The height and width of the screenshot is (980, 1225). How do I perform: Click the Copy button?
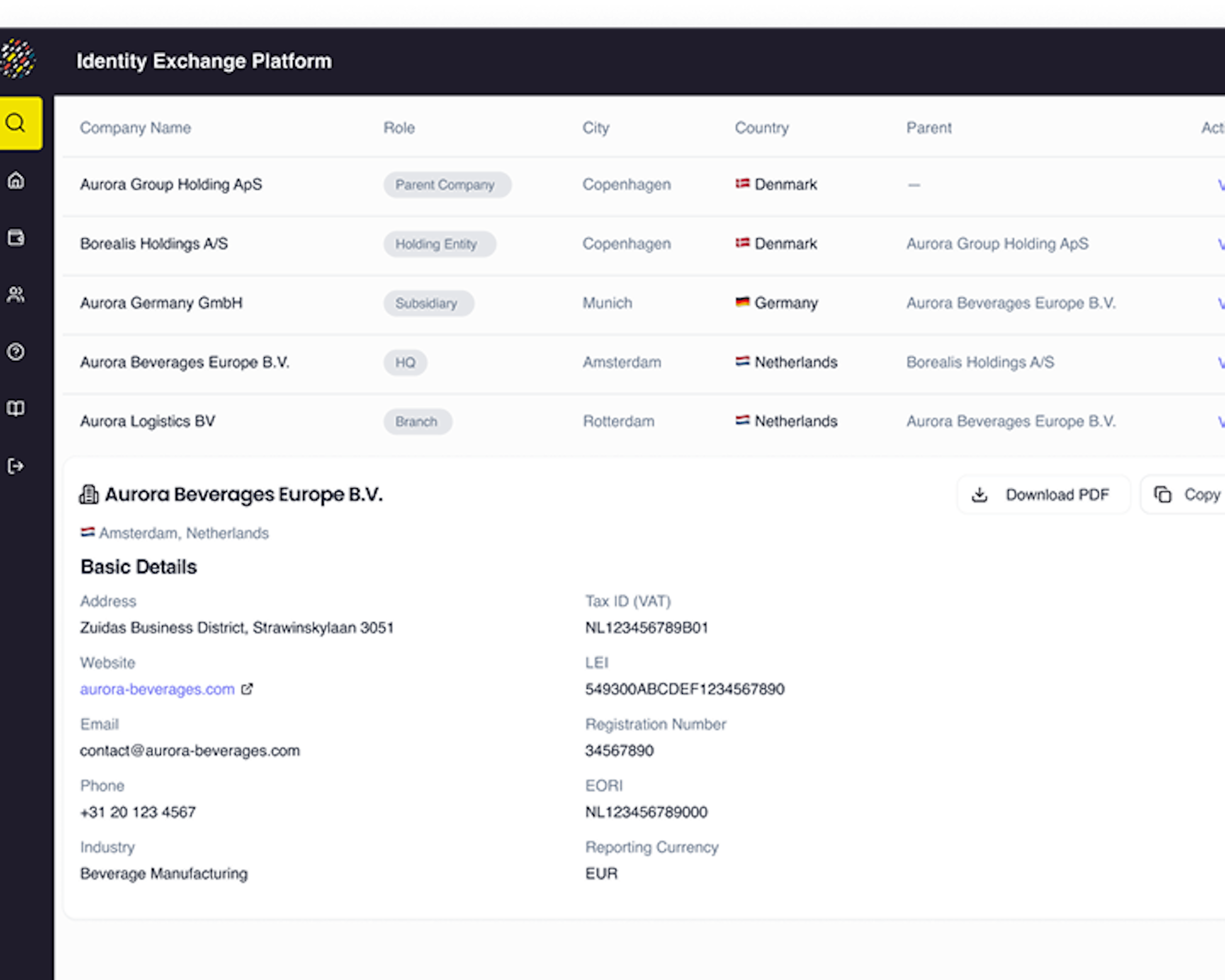pyautogui.click(x=1187, y=495)
